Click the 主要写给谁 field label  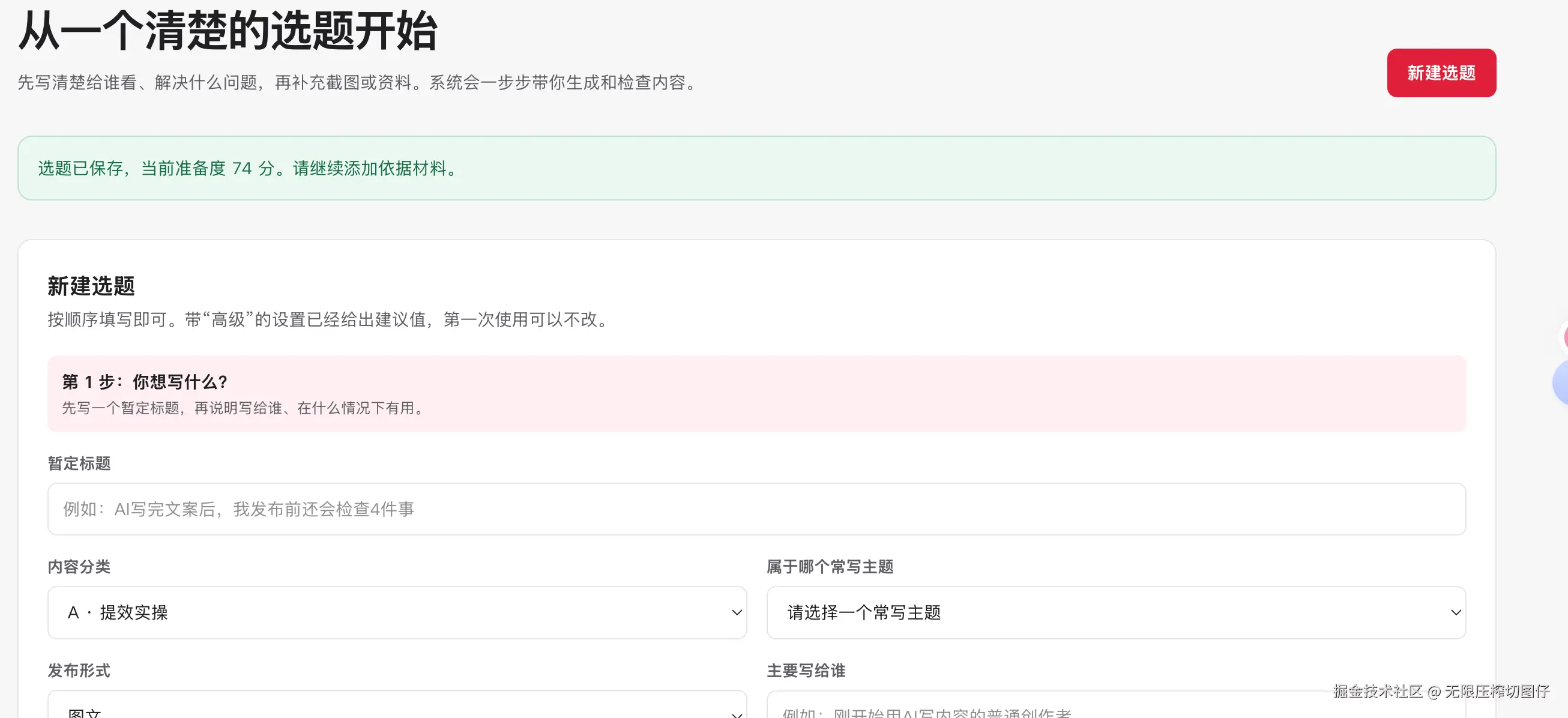tap(806, 671)
